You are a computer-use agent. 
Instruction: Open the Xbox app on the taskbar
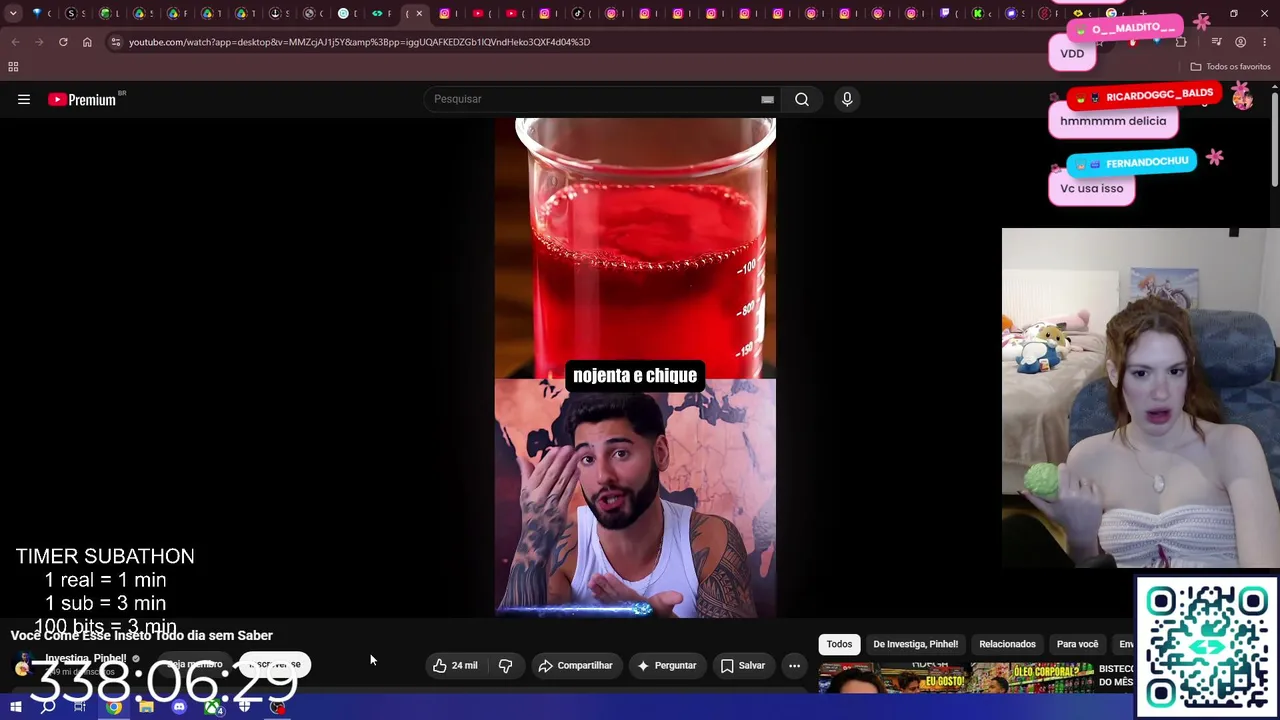[x=212, y=707]
